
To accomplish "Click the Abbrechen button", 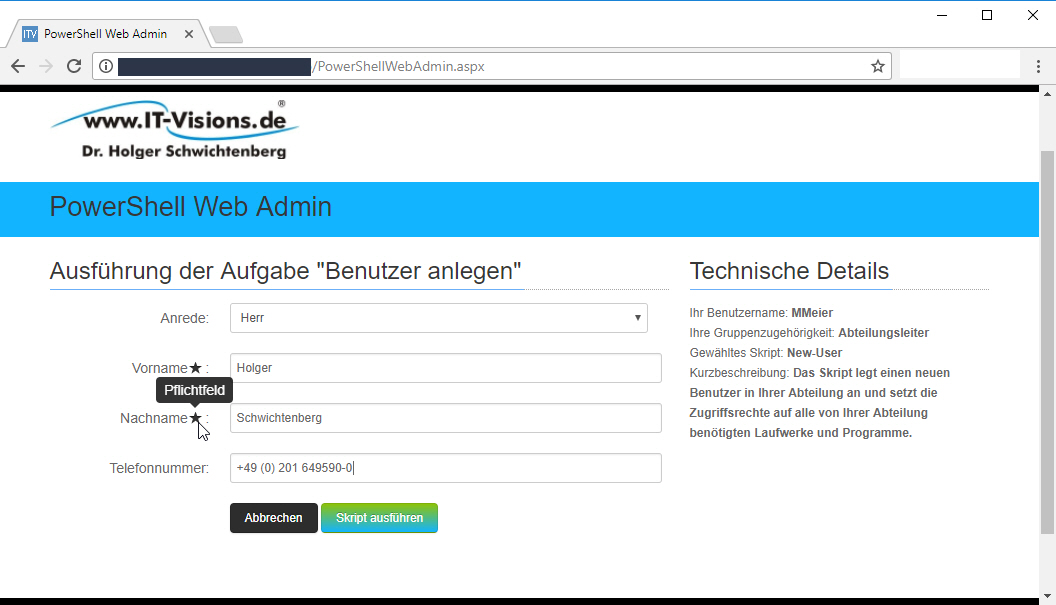I will 273,518.
